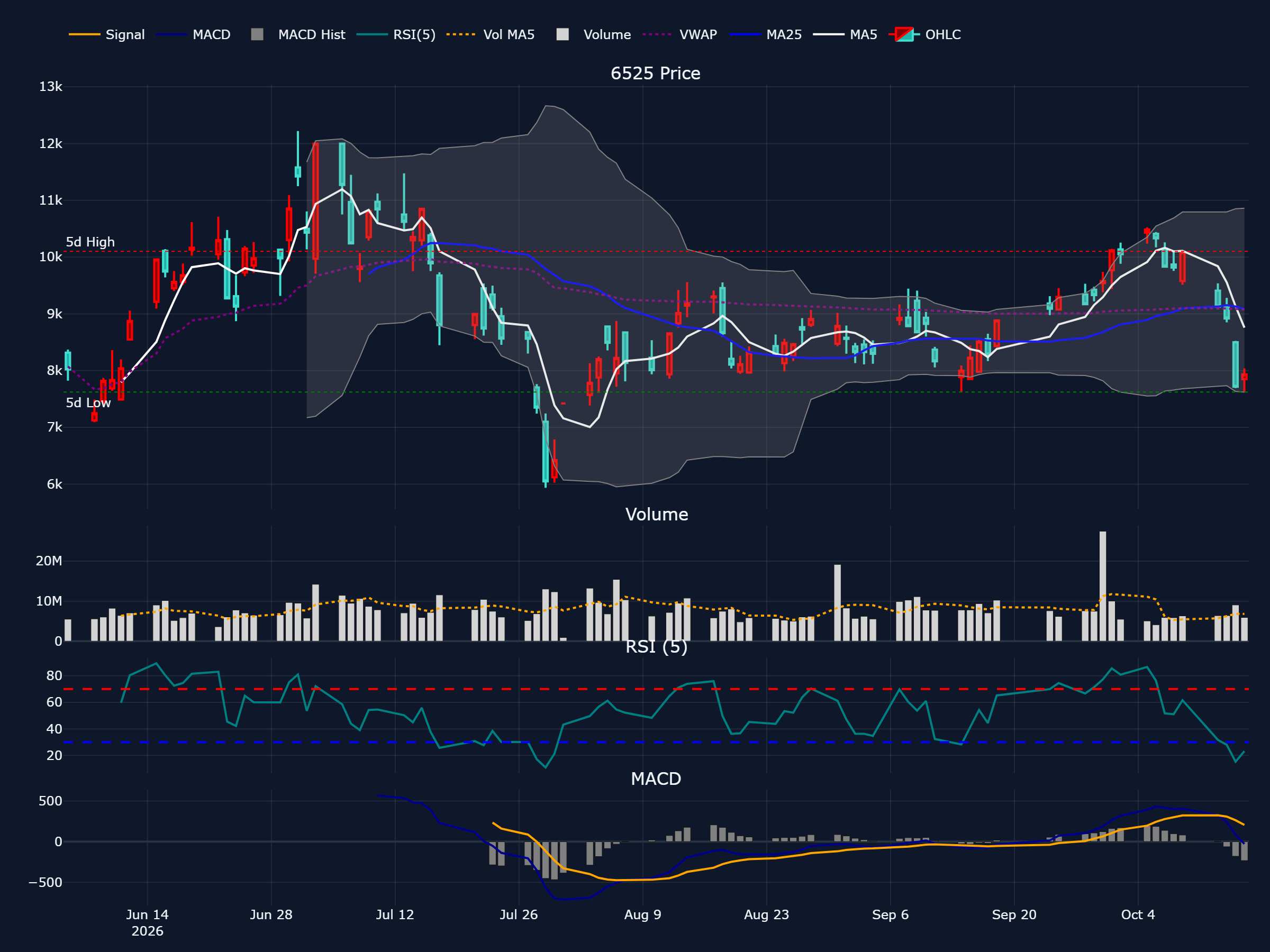This screenshot has width=1270, height=952.
Task: Click the '5d High' annotation label
Action: pos(90,242)
